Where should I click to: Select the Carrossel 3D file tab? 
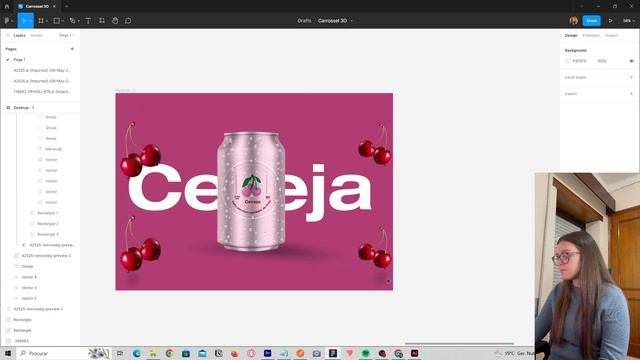[37, 7]
